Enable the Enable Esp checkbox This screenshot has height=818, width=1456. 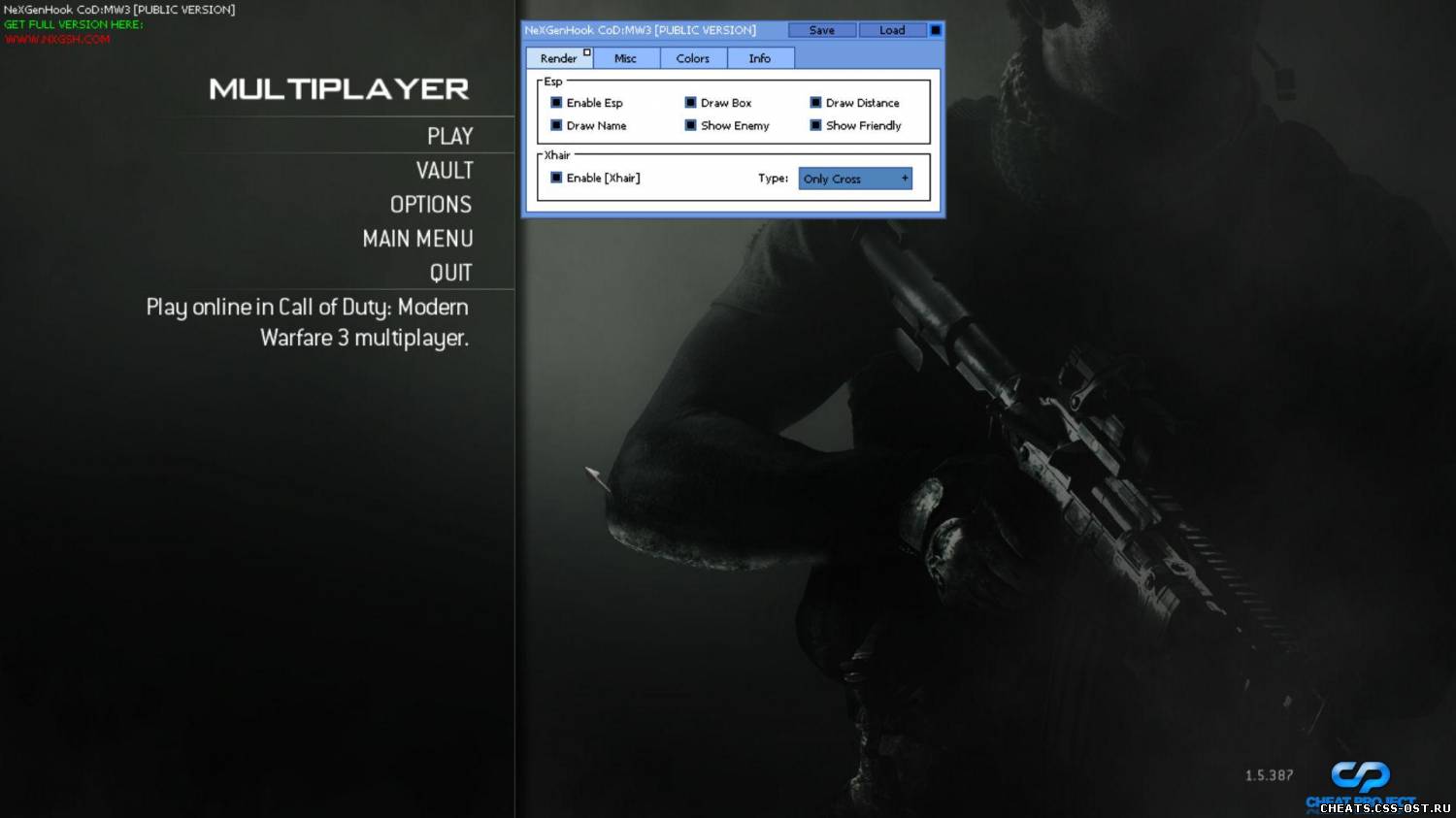[x=556, y=103]
